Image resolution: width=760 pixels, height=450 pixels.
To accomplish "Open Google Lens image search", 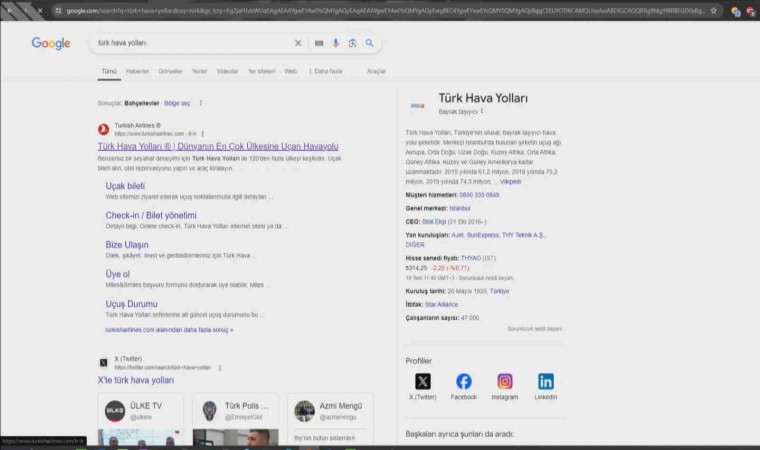I will [x=353, y=44].
